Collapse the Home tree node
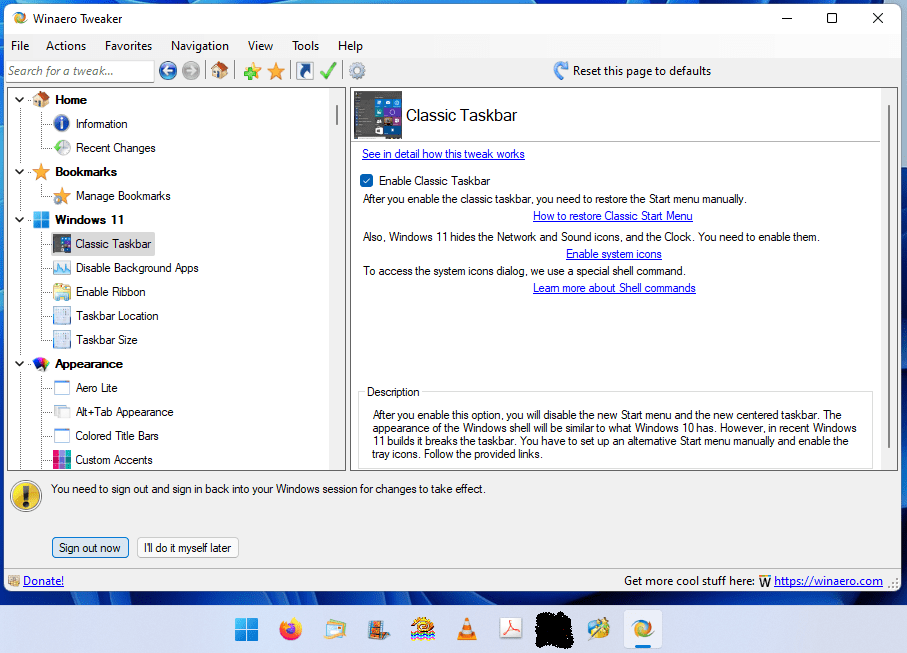Screen dimensions: 907x653 [20, 99]
